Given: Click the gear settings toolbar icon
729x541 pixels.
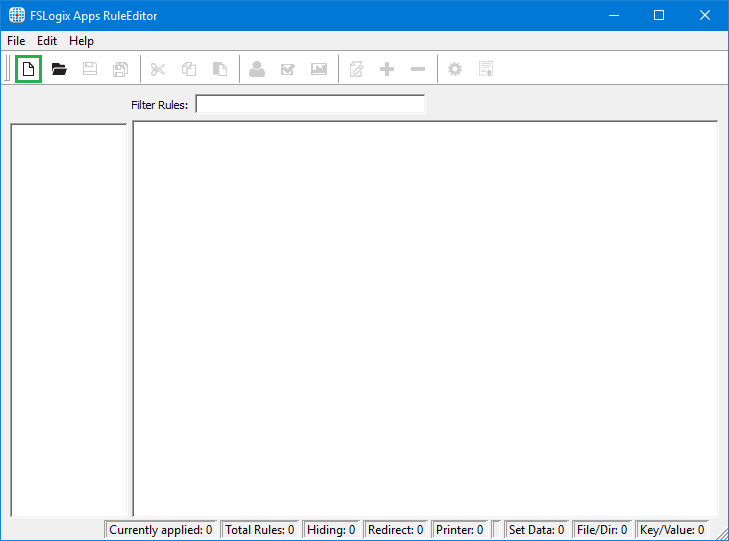Looking at the screenshot, I should tap(455, 69).
